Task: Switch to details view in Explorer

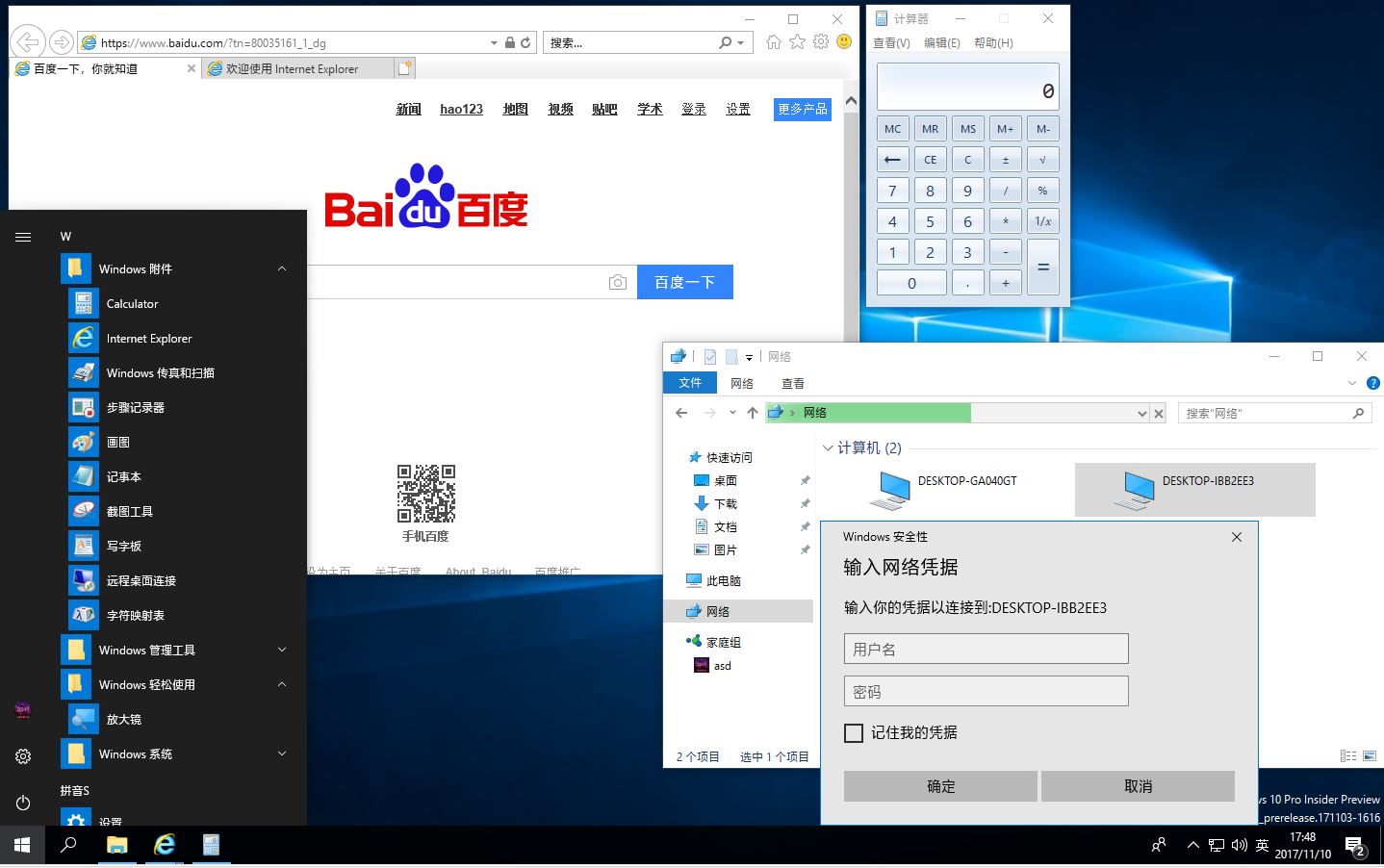Action: click(x=1348, y=756)
